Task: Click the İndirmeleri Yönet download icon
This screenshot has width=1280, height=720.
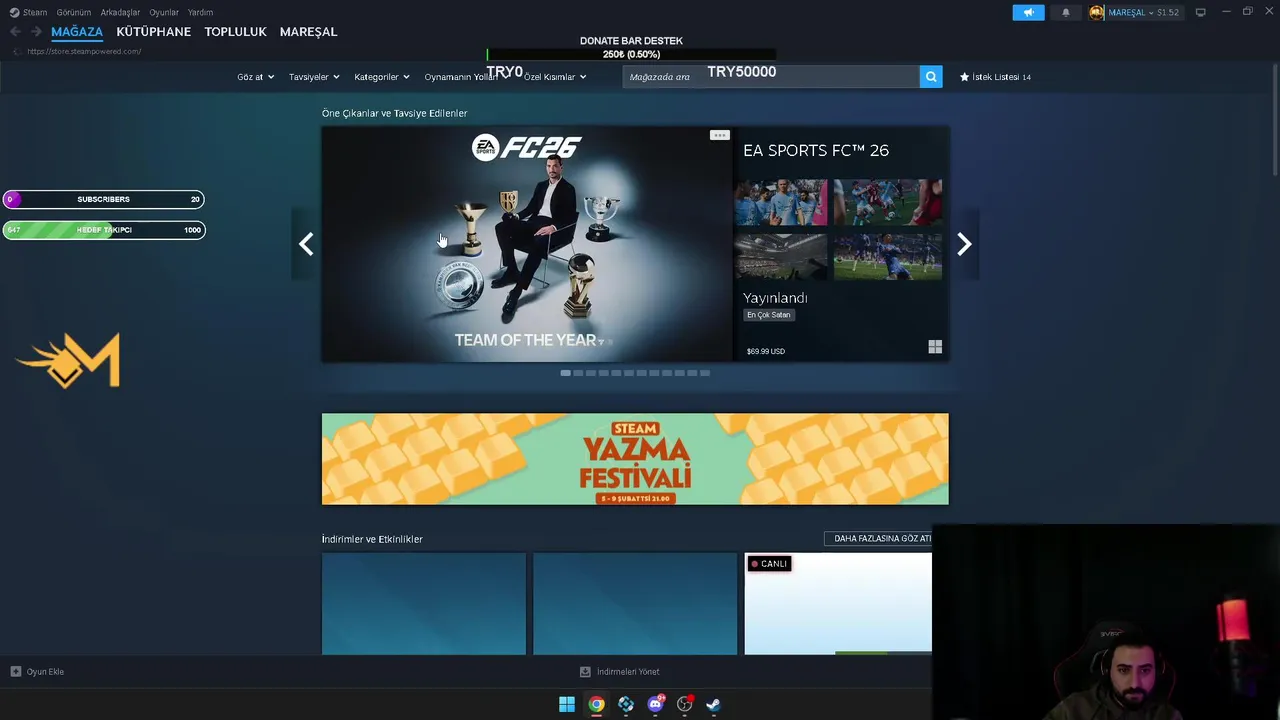Action: click(x=585, y=672)
